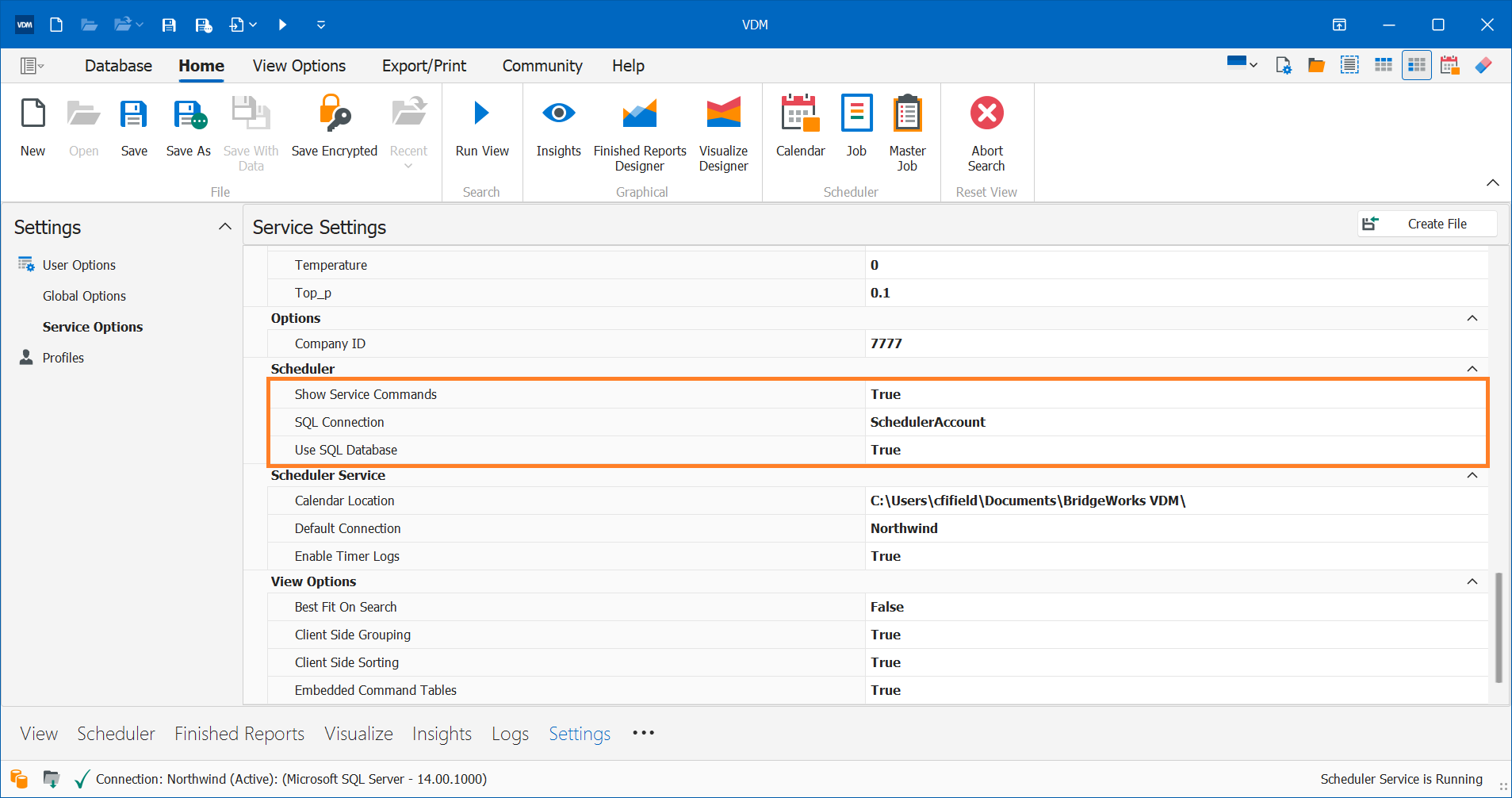
Task: Click the Abort Search icon
Action: (987, 113)
